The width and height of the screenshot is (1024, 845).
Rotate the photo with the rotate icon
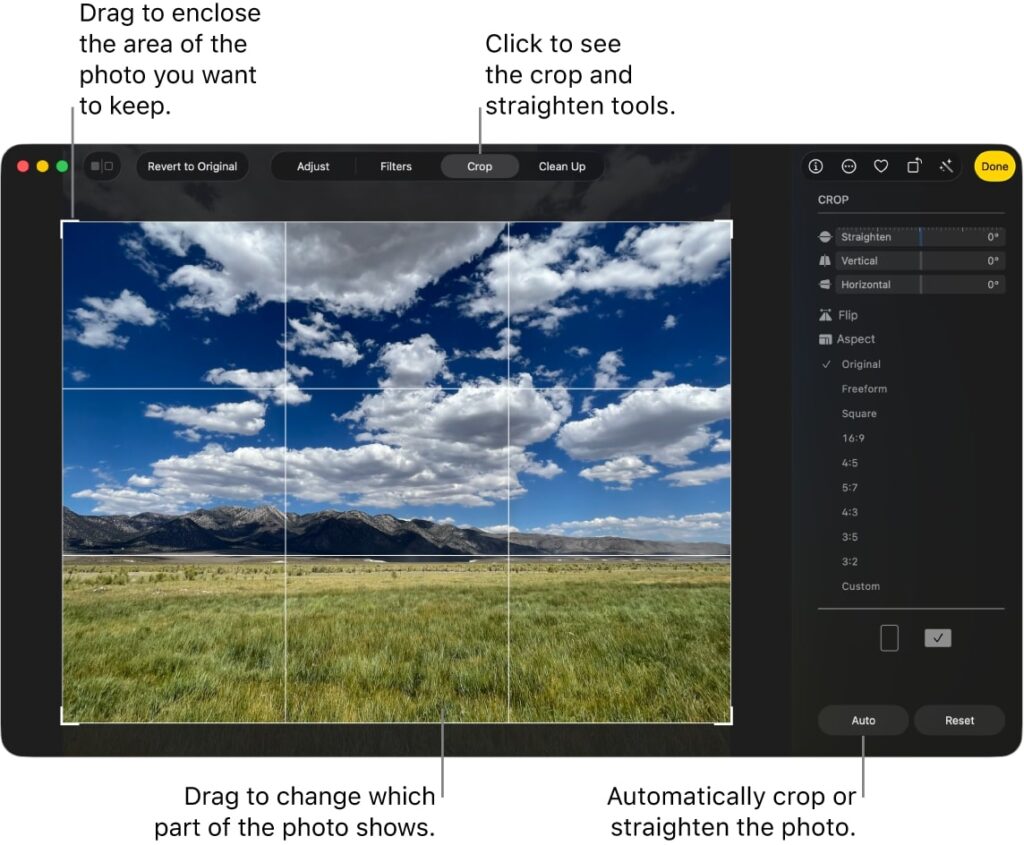tap(912, 166)
